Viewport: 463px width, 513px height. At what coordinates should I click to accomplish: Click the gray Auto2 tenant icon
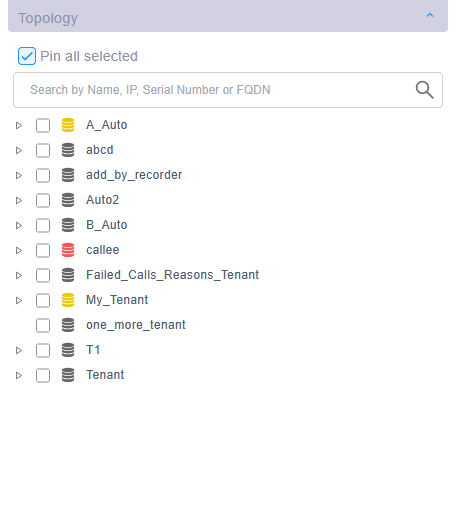tap(68, 200)
